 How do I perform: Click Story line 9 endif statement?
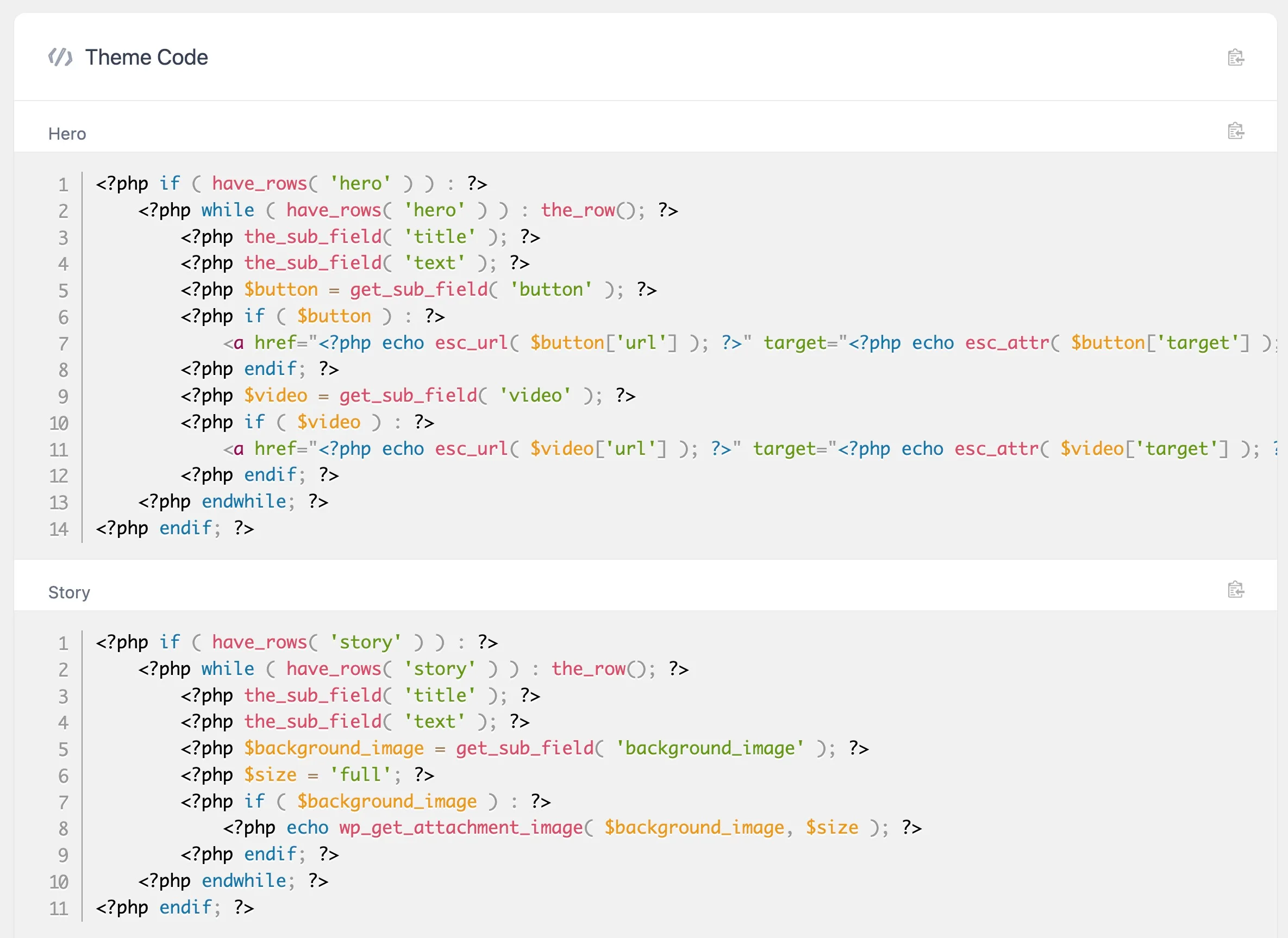coord(260,854)
